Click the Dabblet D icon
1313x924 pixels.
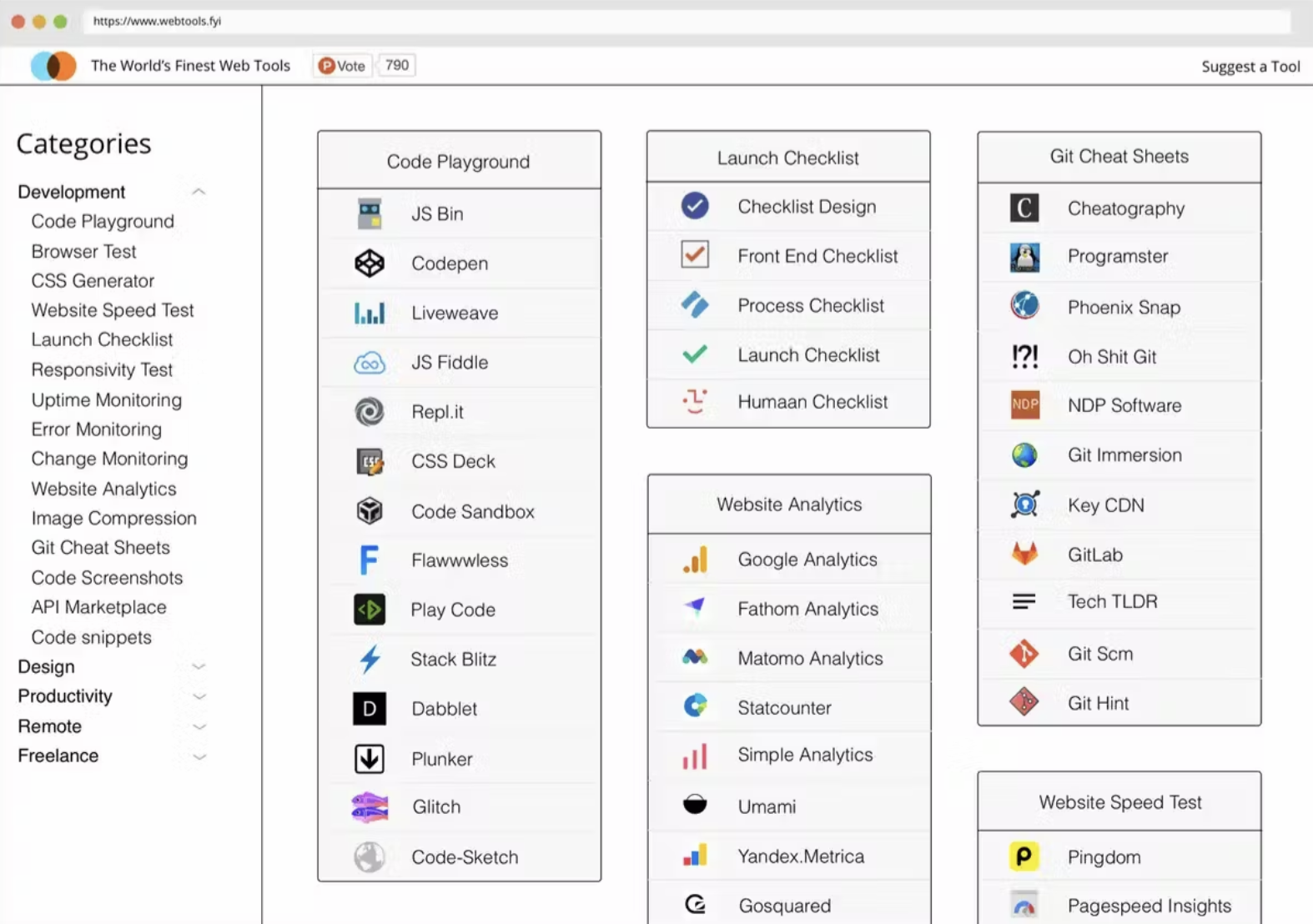tap(370, 709)
